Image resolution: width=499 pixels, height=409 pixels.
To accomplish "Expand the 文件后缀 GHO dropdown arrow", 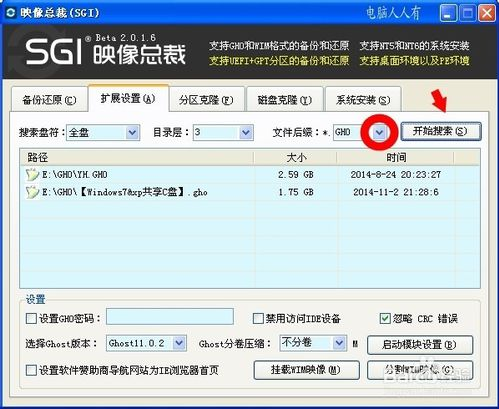I will click(x=379, y=133).
